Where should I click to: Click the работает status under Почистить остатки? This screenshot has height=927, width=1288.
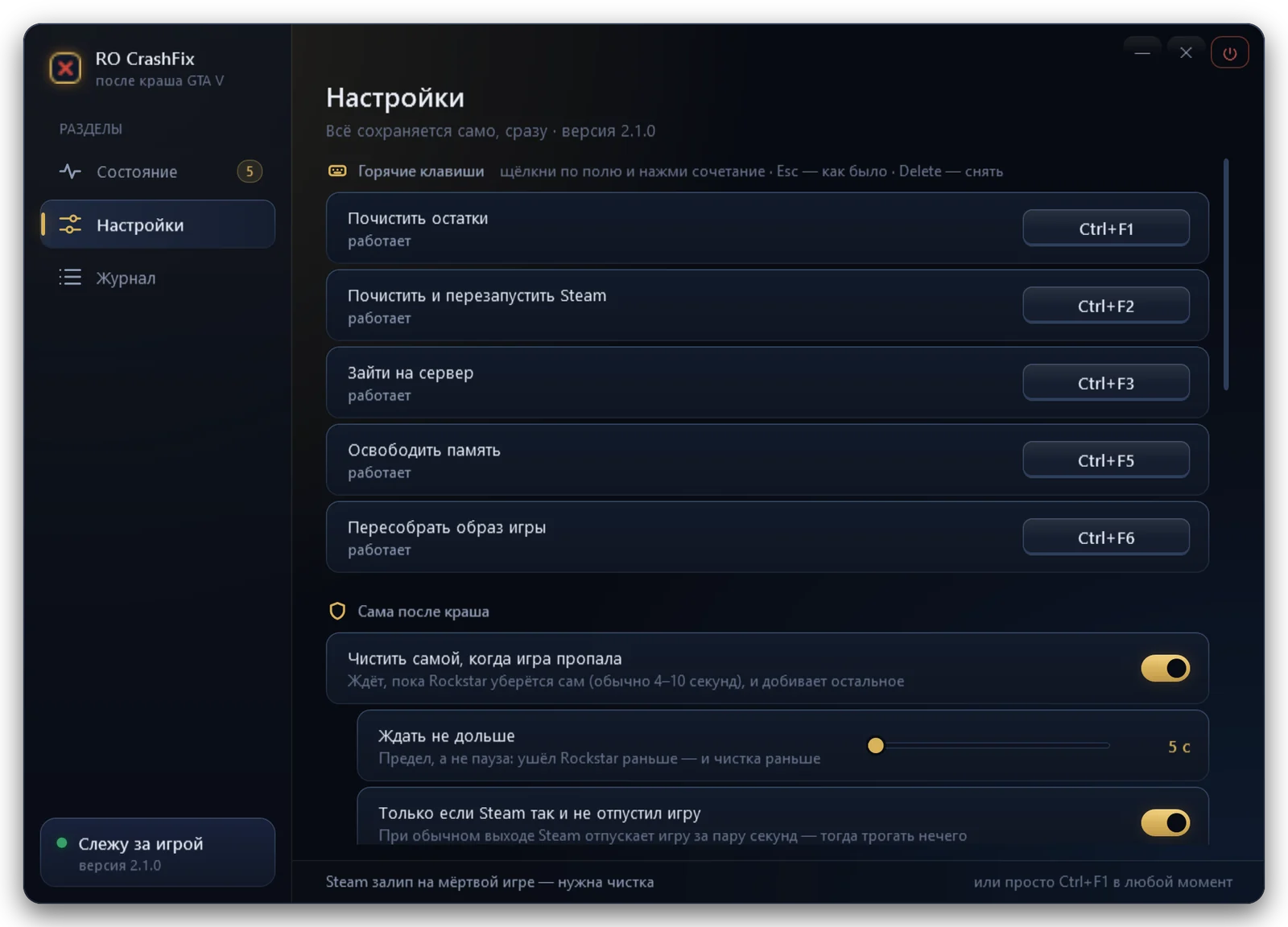click(x=379, y=241)
